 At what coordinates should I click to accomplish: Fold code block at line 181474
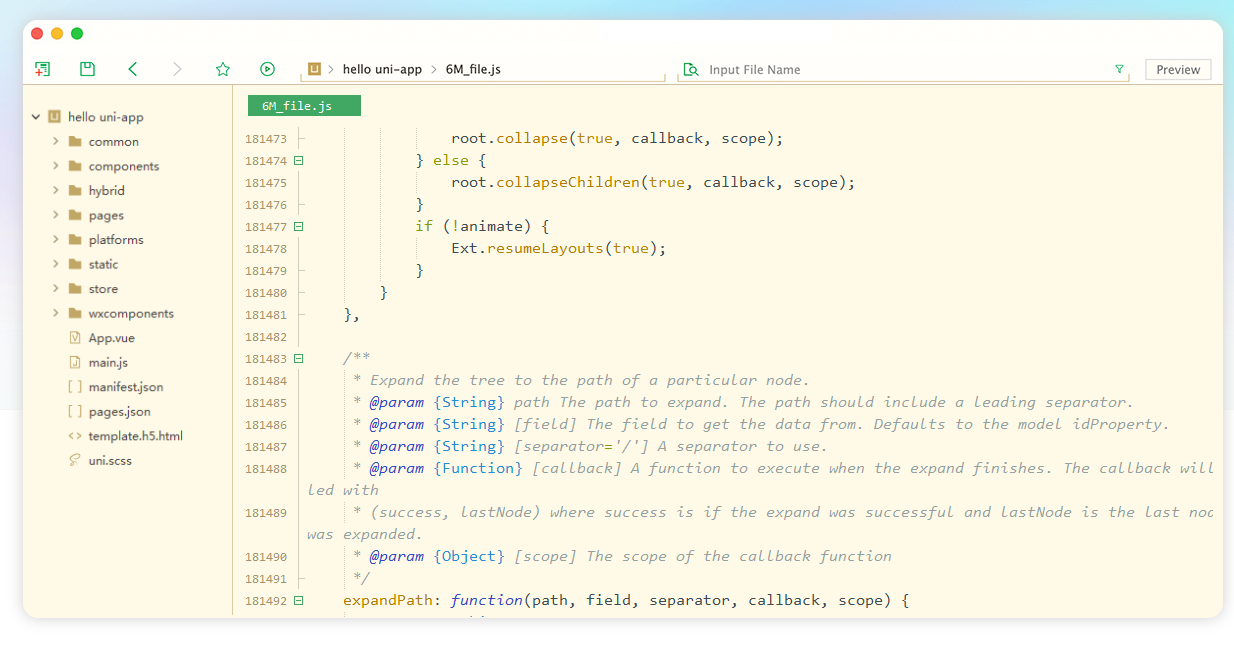coord(298,161)
